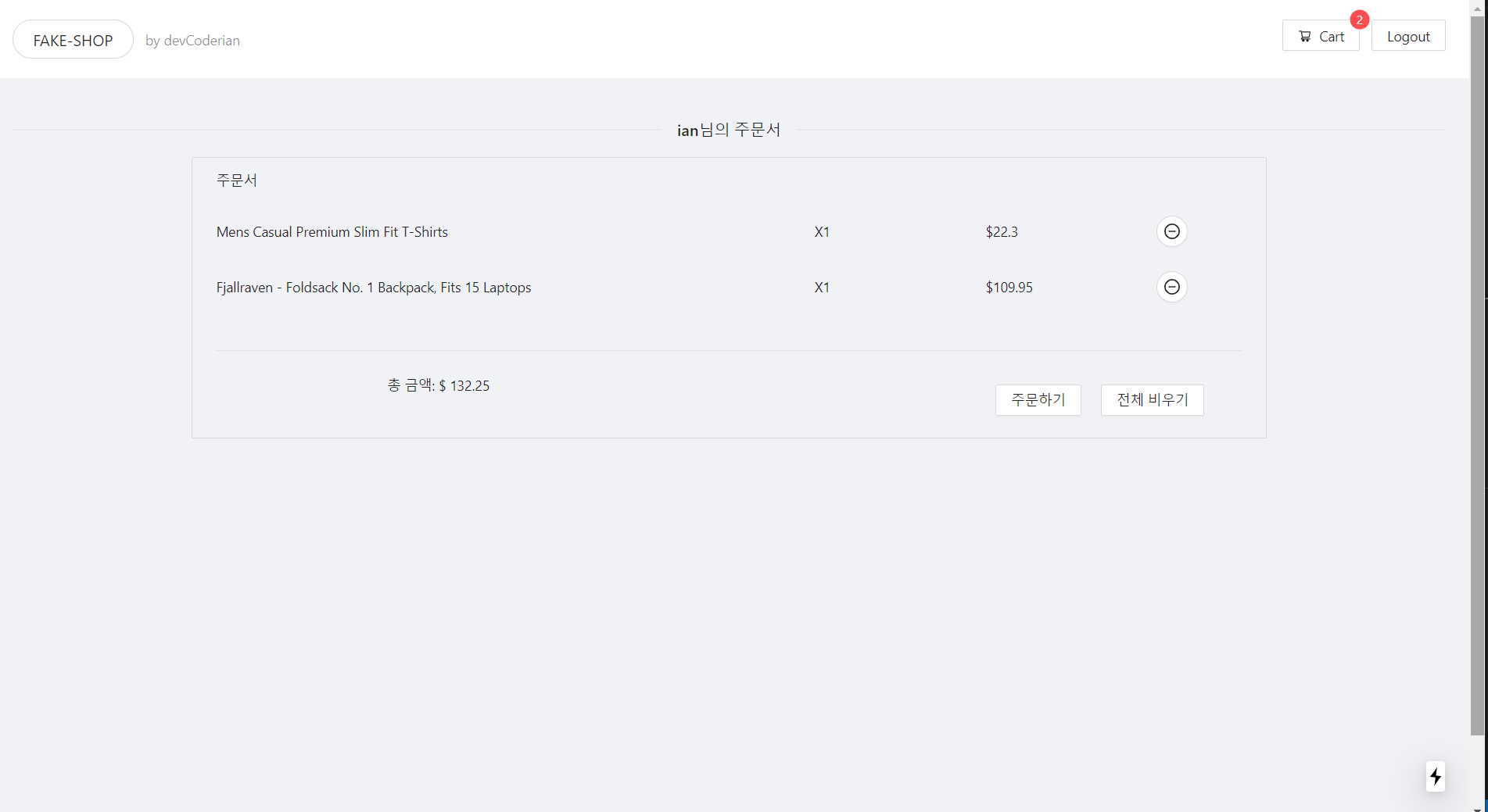Click the lightning icon at bottom right
Image resolution: width=1488 pixels, height=812 pixels.
tap(1435, 777)
